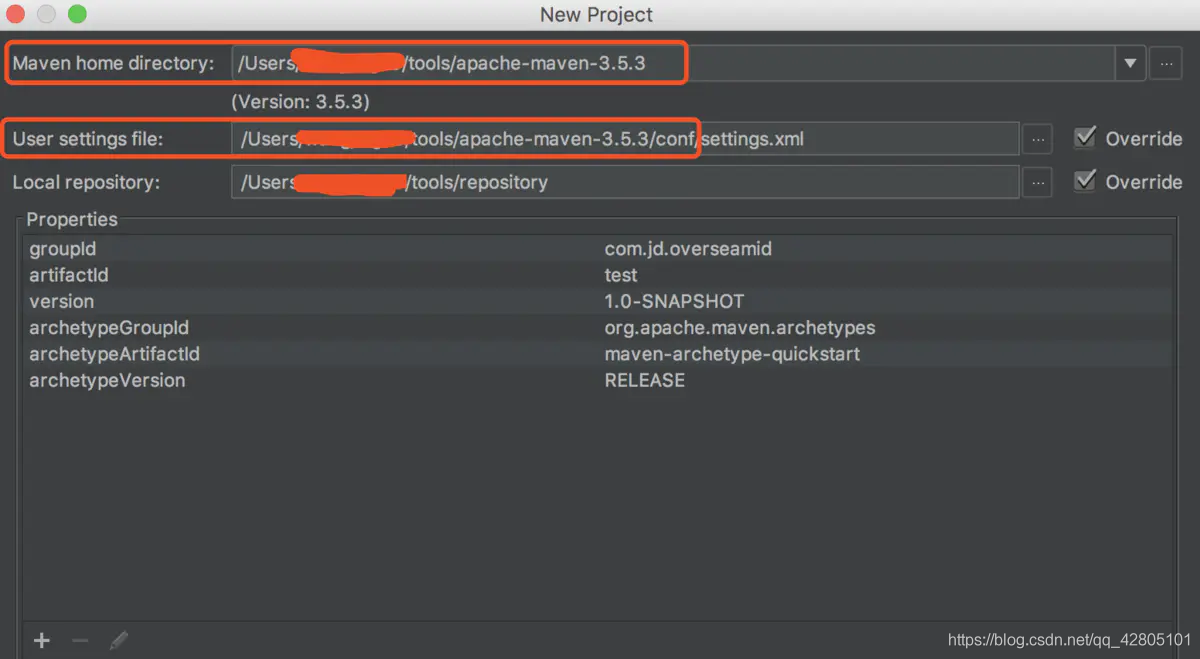Browse for the user settings file
The image size is (1200, 659).
pyautogui.click(x=1037, y=138)
